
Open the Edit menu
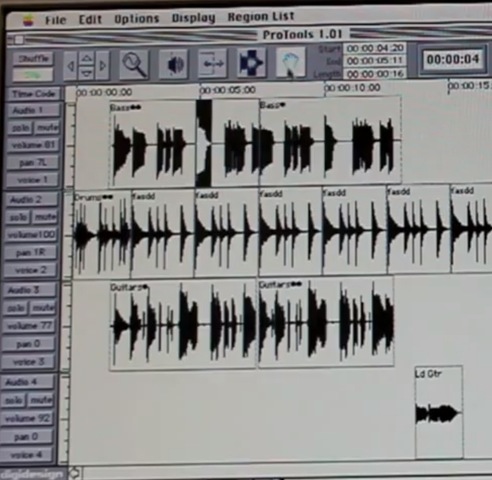(x=90, y=20)
